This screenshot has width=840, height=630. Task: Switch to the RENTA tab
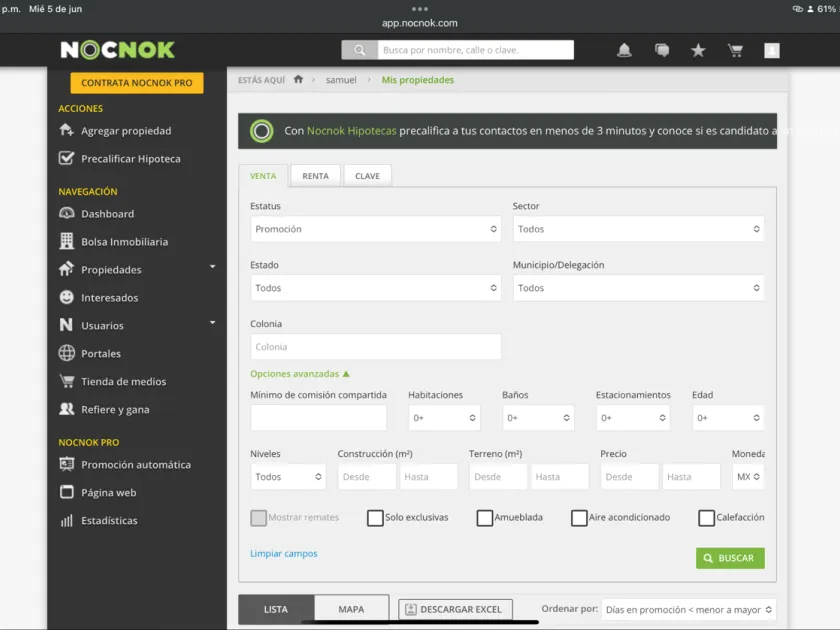316,176
